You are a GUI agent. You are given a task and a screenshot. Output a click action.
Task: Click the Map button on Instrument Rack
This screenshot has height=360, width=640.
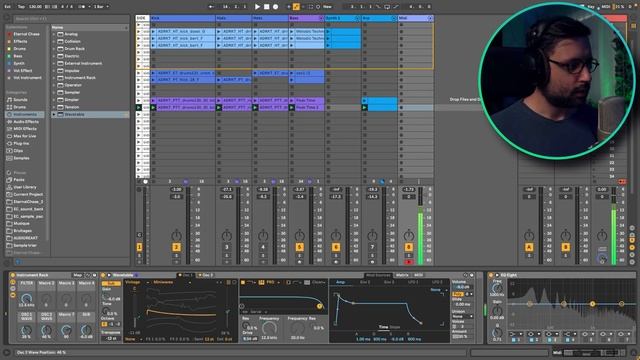(77, 276)
